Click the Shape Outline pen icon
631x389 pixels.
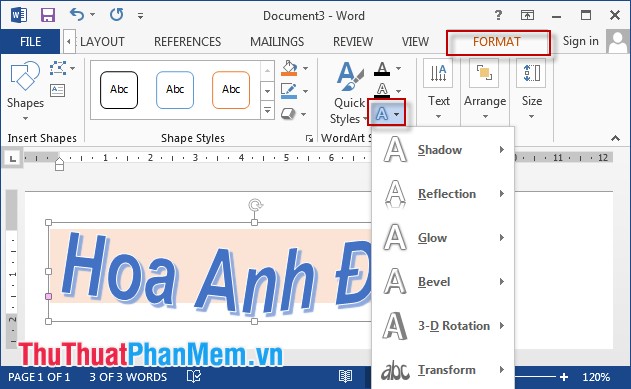point(289,91)
